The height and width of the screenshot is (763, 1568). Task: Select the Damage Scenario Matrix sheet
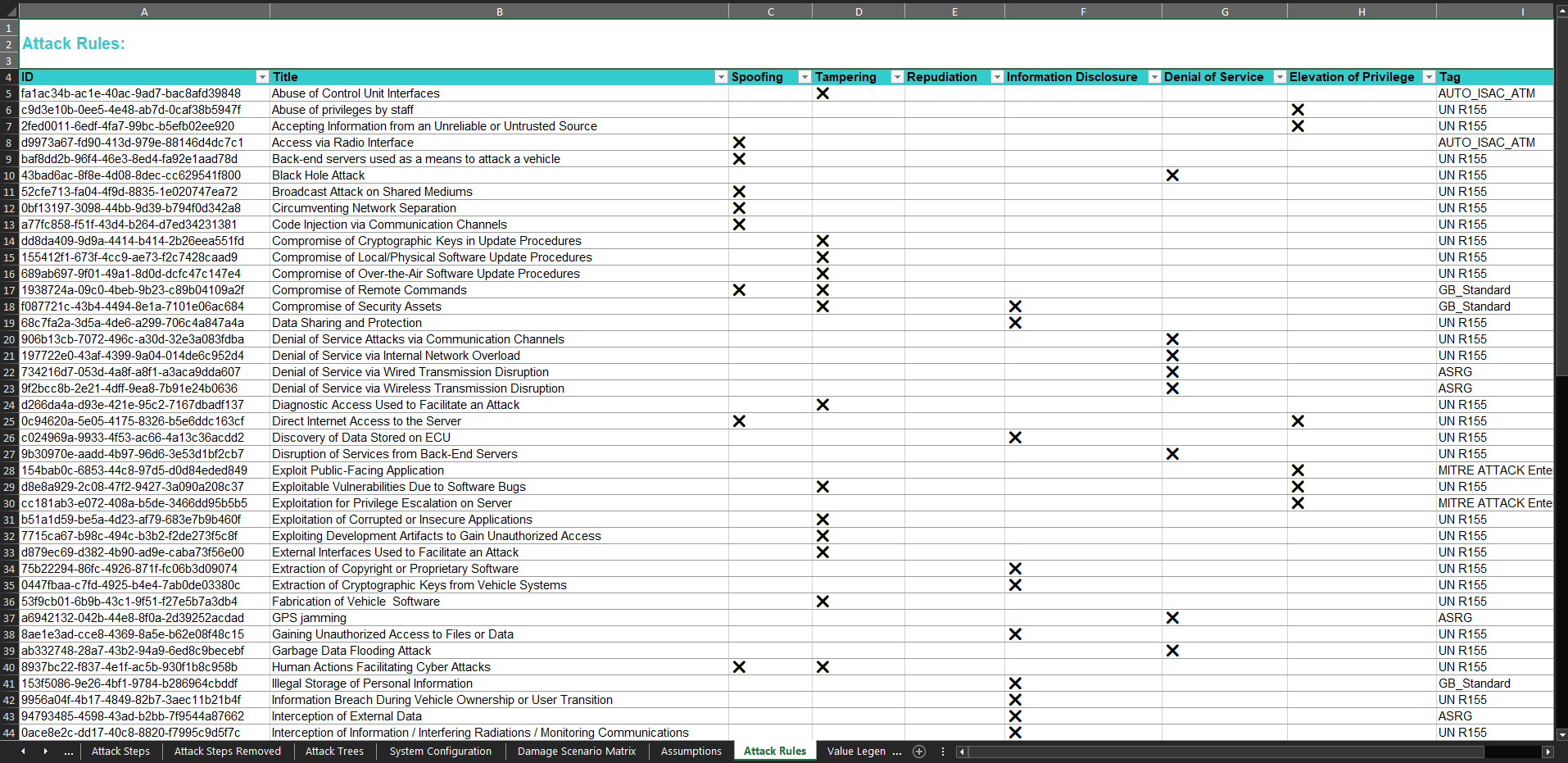(576, 752)
